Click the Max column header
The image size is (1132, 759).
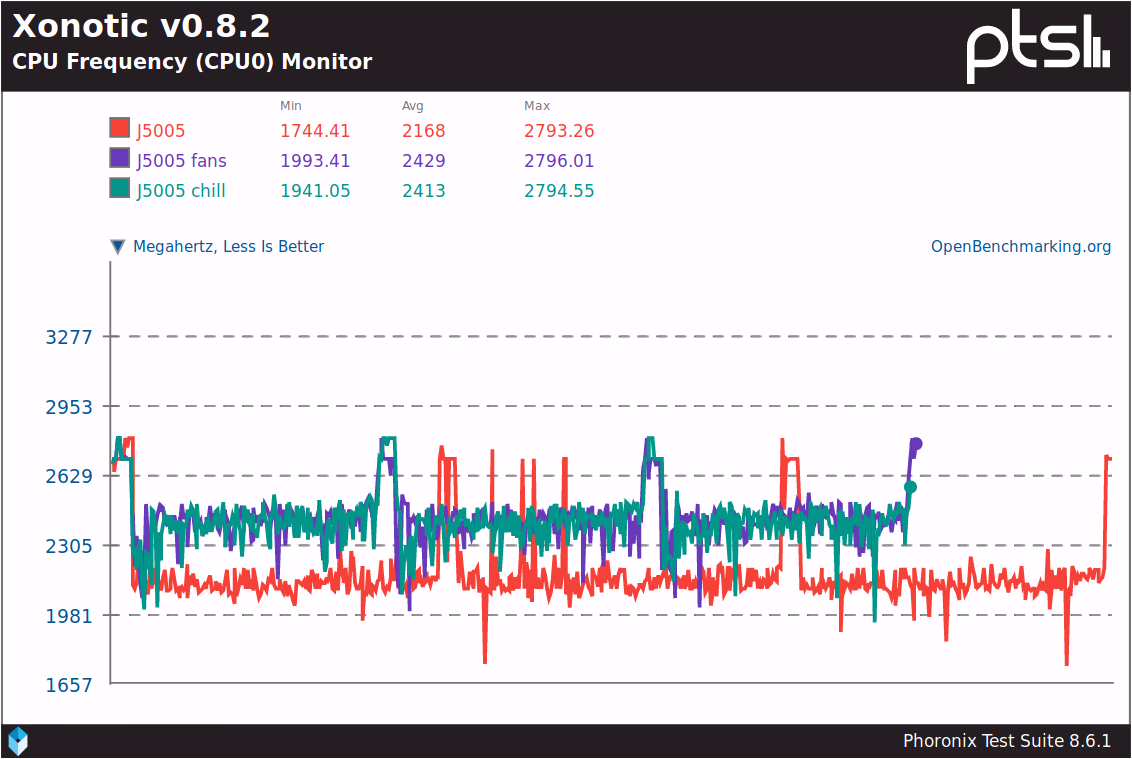537,106
